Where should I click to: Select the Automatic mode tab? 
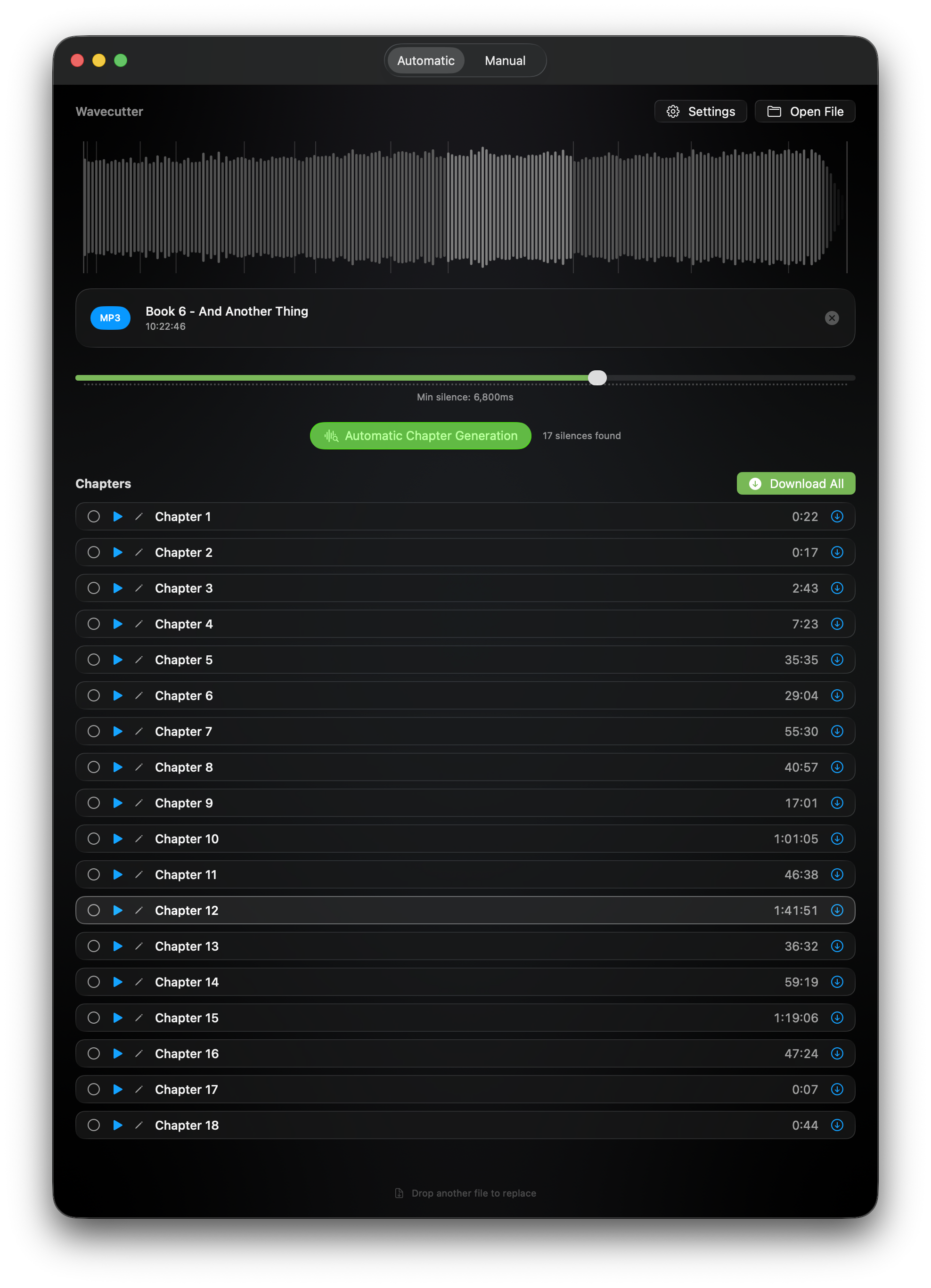(425, 61)
